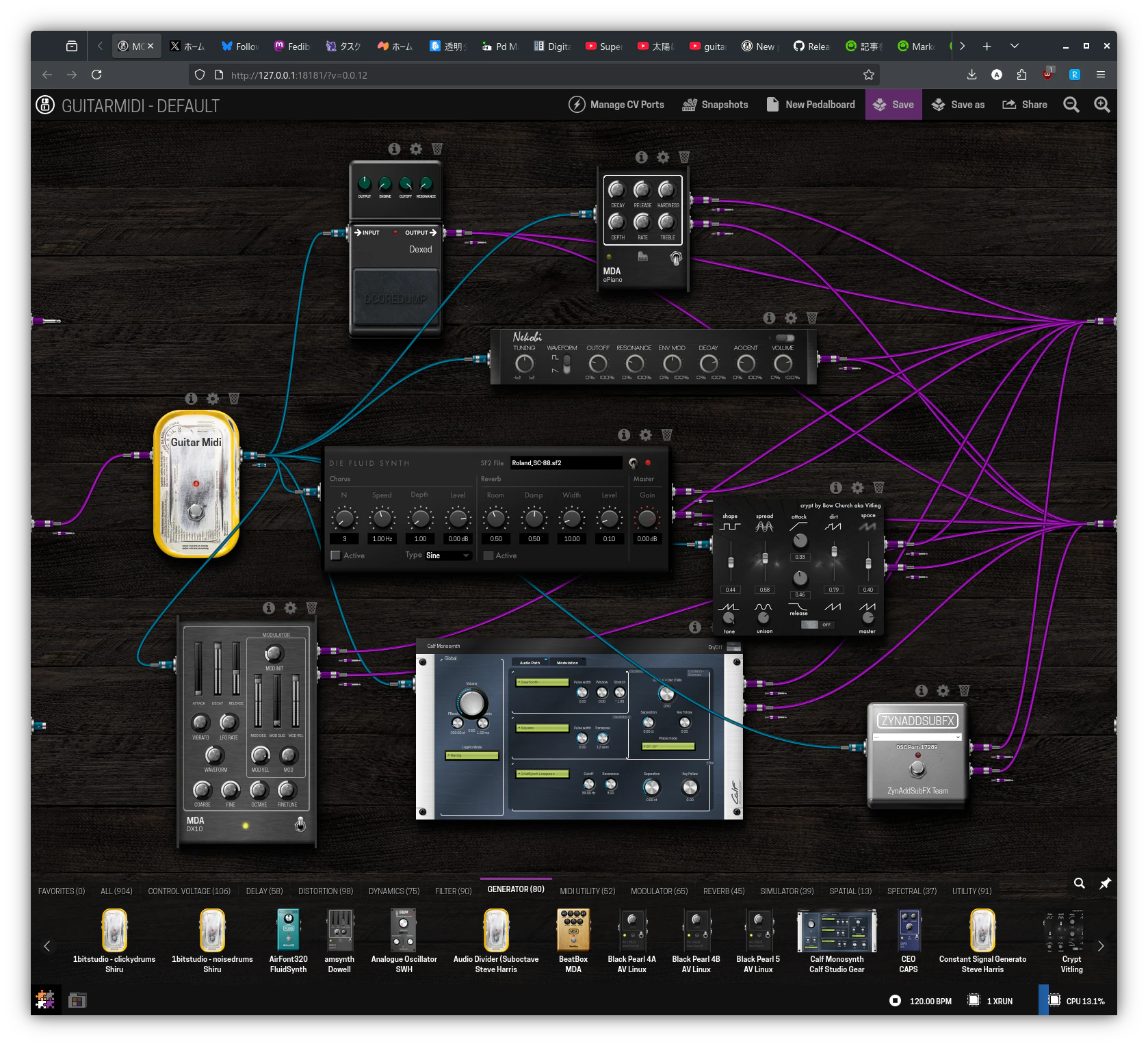Select the MIDI UTILITY (52) category tab
The image size is (1148, 1046).
click(x=587, y=891)
